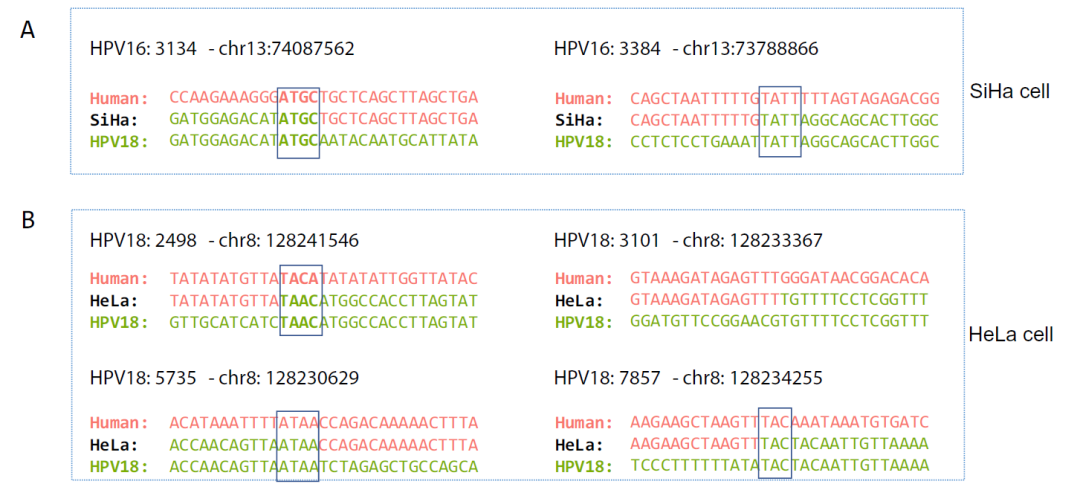Click the panel B label
The image size is (1080, 487).
[29, 220]
